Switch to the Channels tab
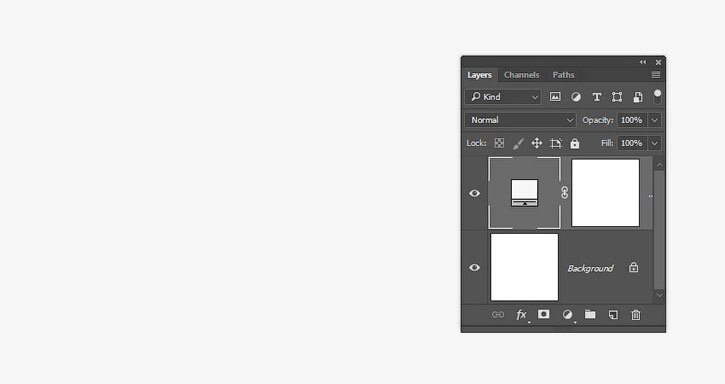 522,75
